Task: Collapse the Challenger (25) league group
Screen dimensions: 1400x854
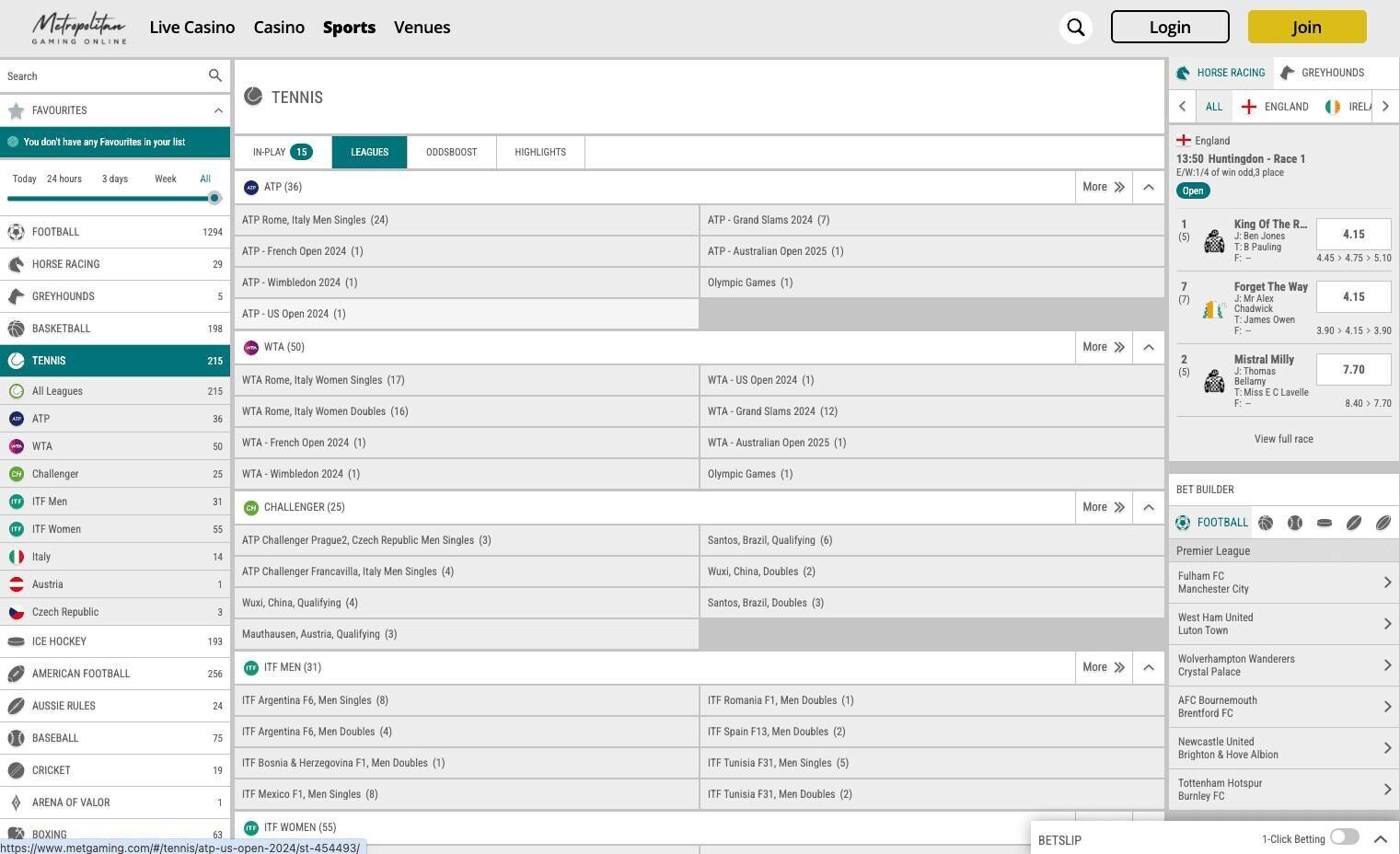Action: [x=1148, y=507]
